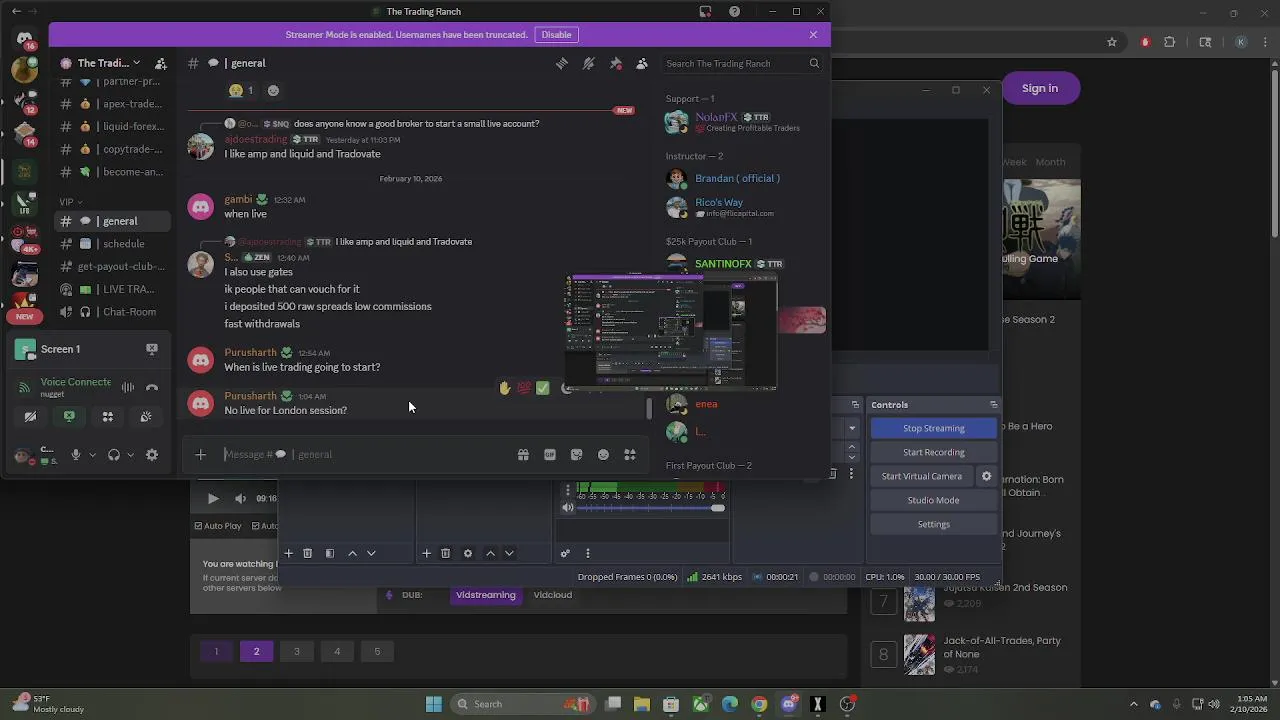Image resolution: width=1280 pixels, height=720 pixels.
Task: Play the browser video player
Action: 213,498
